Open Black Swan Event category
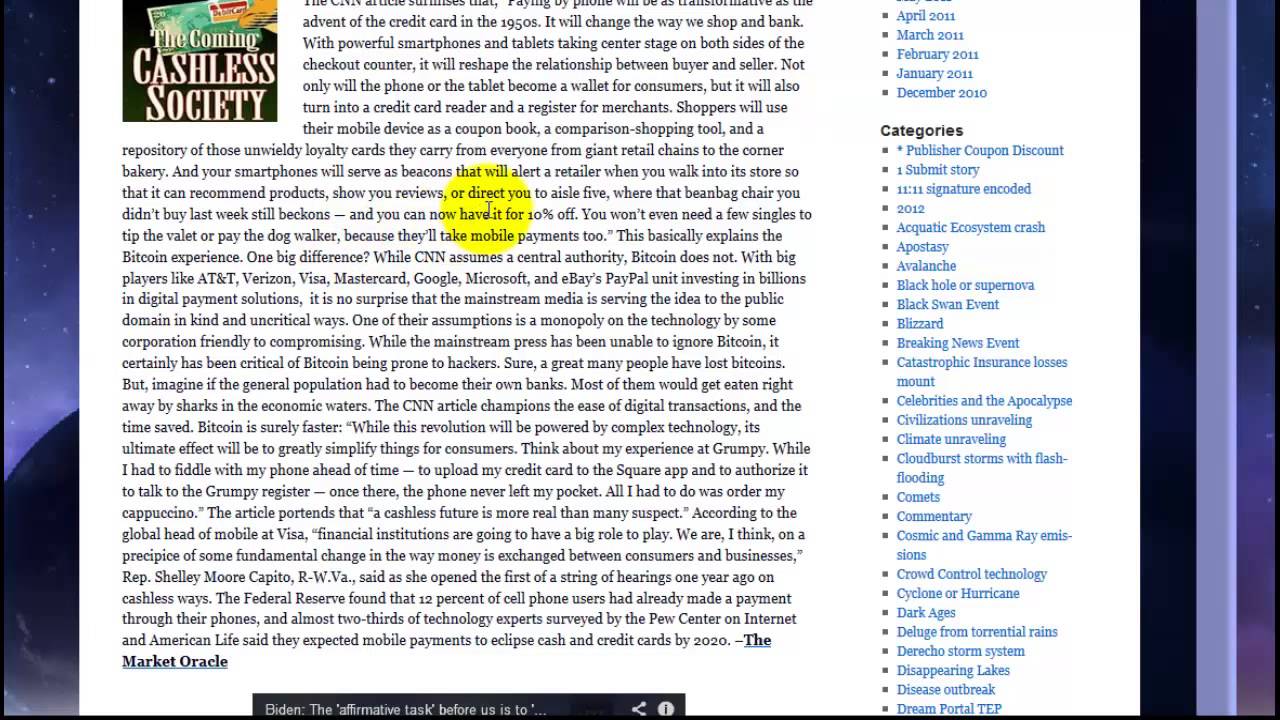This screenshot has height=720, width=1280. [947, 304]
